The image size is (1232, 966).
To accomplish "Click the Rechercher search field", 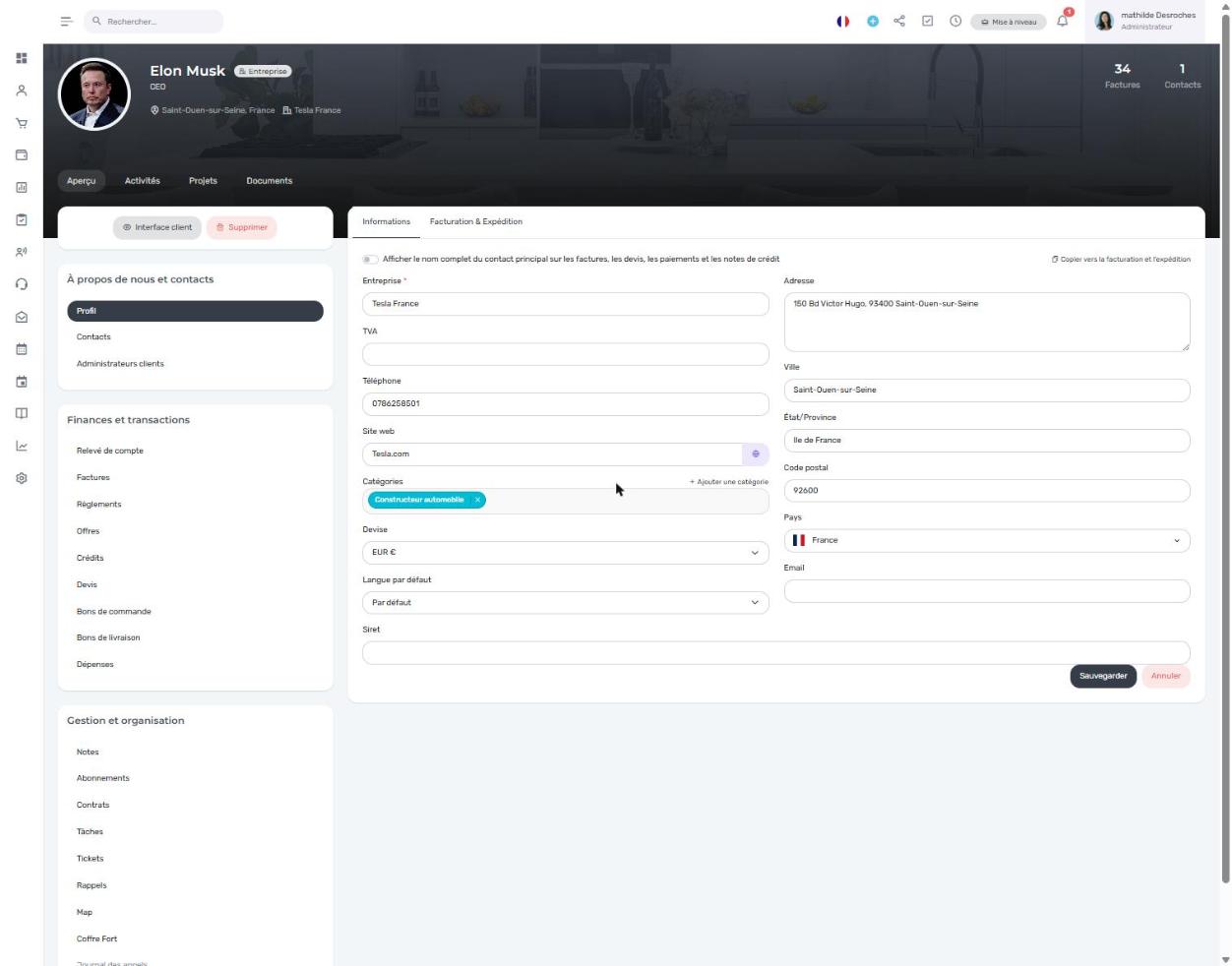I will (154, 22).
